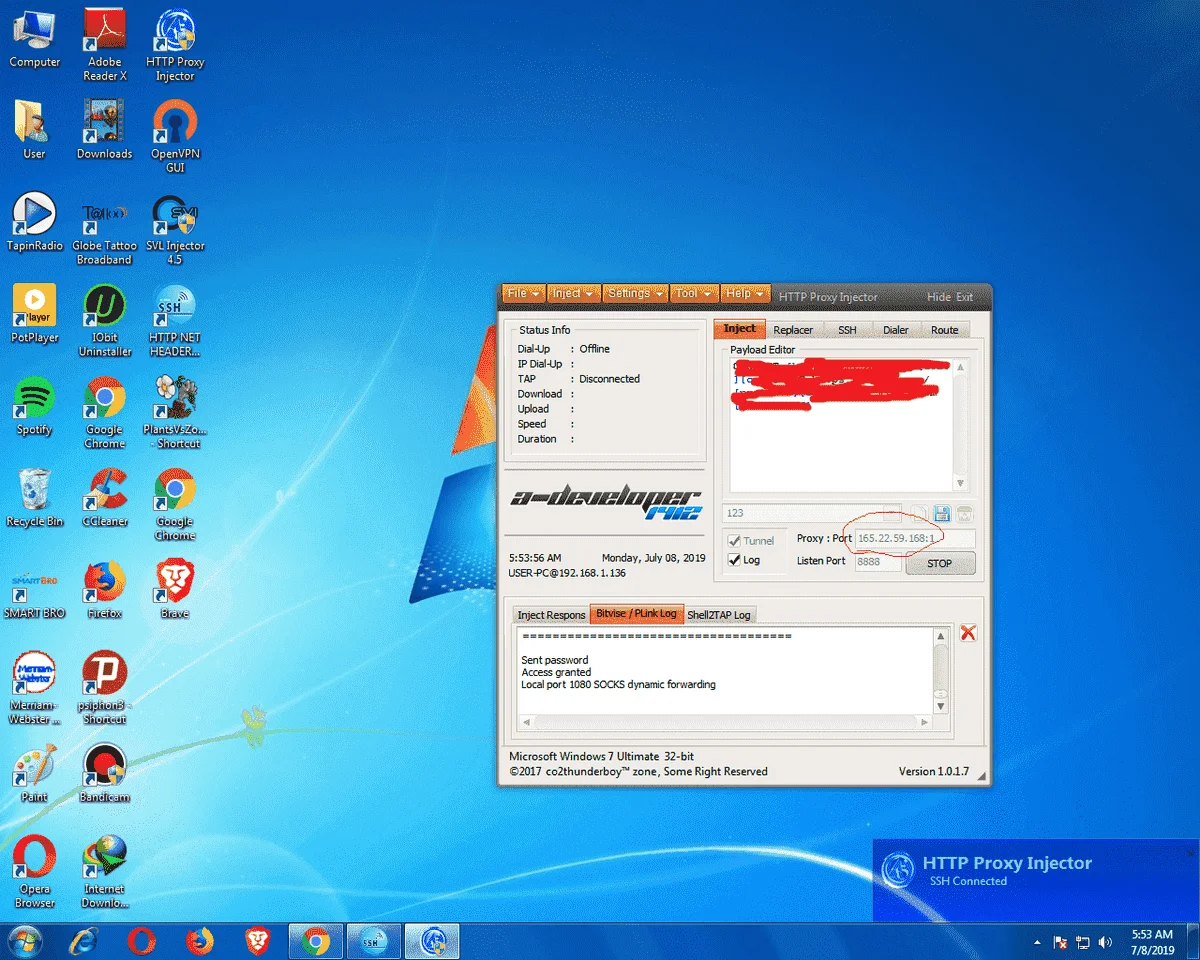Click the volume speaker tray icon
This screenshot has height=960, width=1200.
point(1105,942)
